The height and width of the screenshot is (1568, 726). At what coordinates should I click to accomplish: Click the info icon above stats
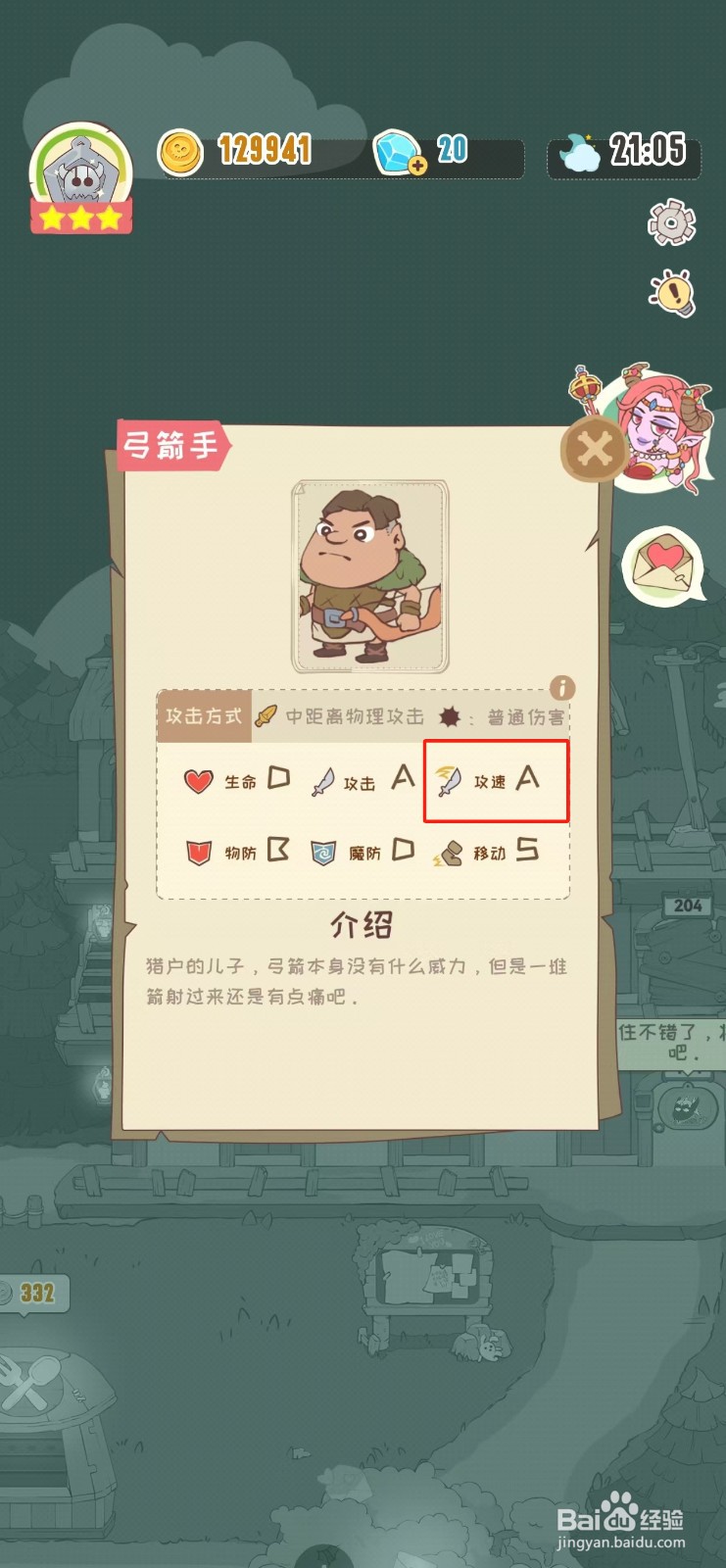(x=561, y=688)
